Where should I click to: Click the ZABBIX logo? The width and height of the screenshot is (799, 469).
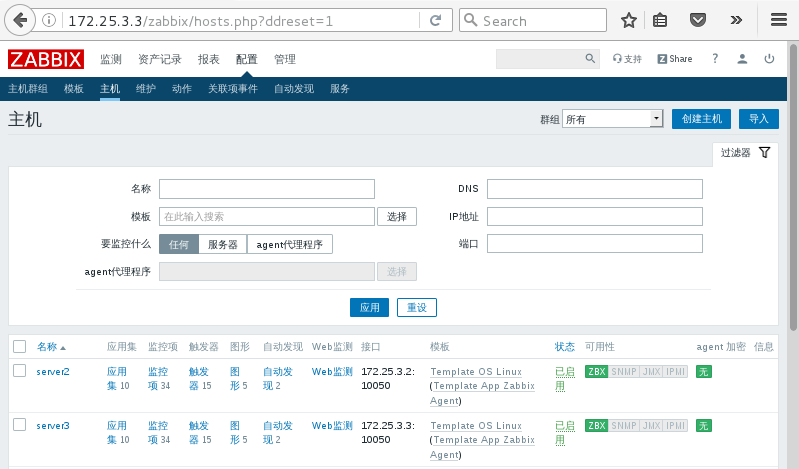coord(46,59)
